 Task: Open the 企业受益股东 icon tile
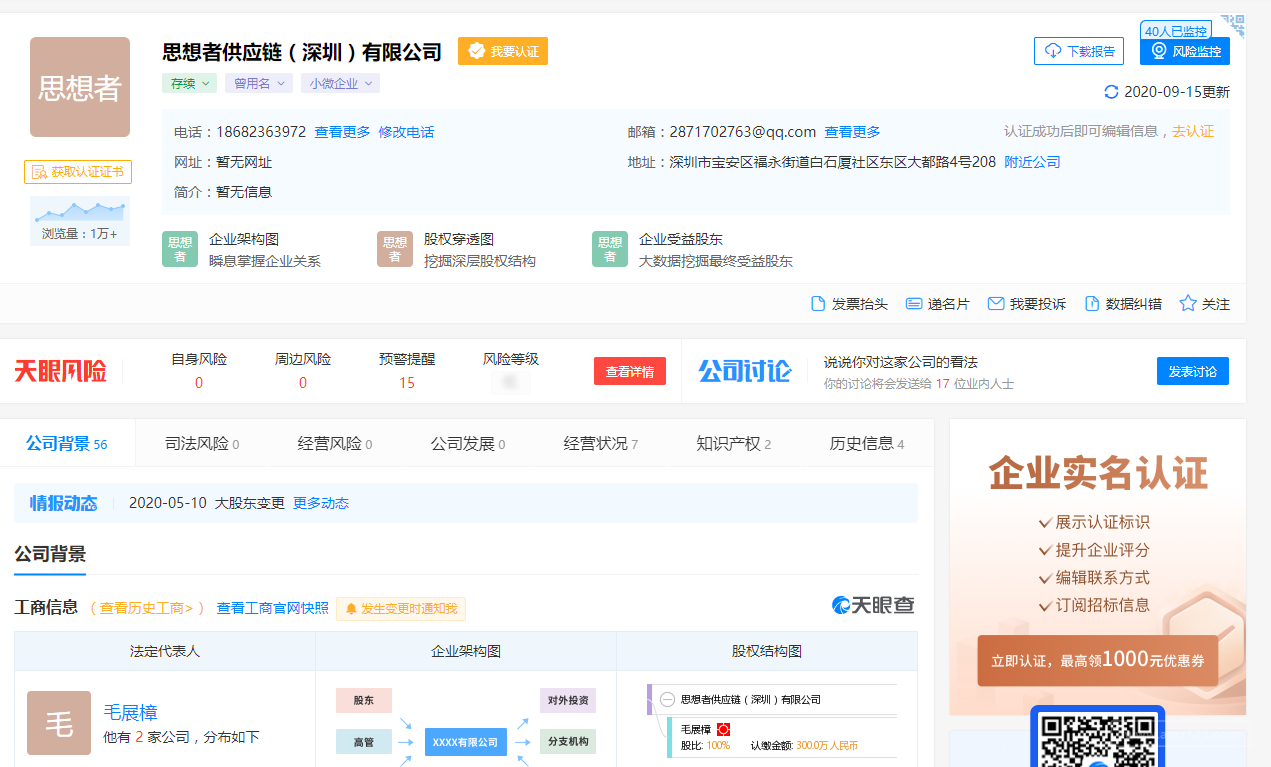(x=610, y=249)
